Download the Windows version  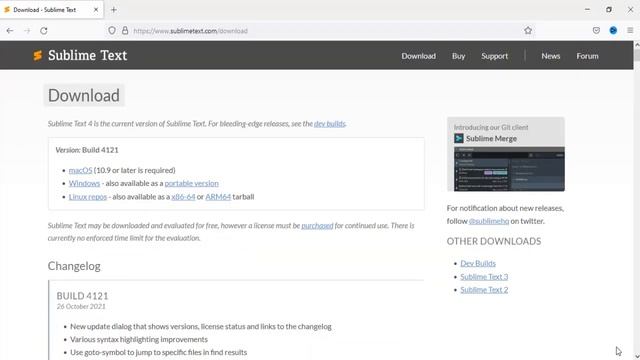tap(84, 183)
